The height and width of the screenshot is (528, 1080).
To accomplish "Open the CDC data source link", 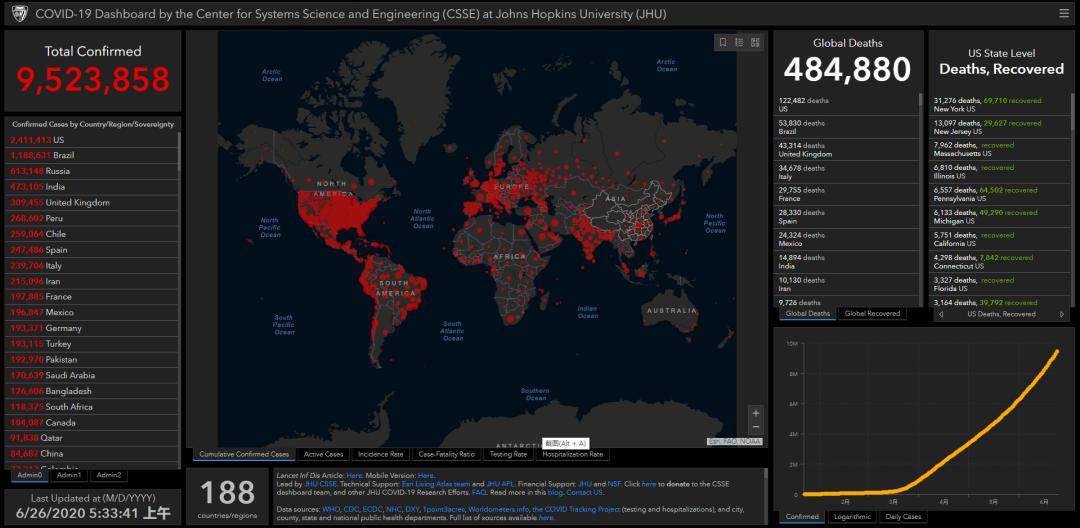I will (351, 509).
